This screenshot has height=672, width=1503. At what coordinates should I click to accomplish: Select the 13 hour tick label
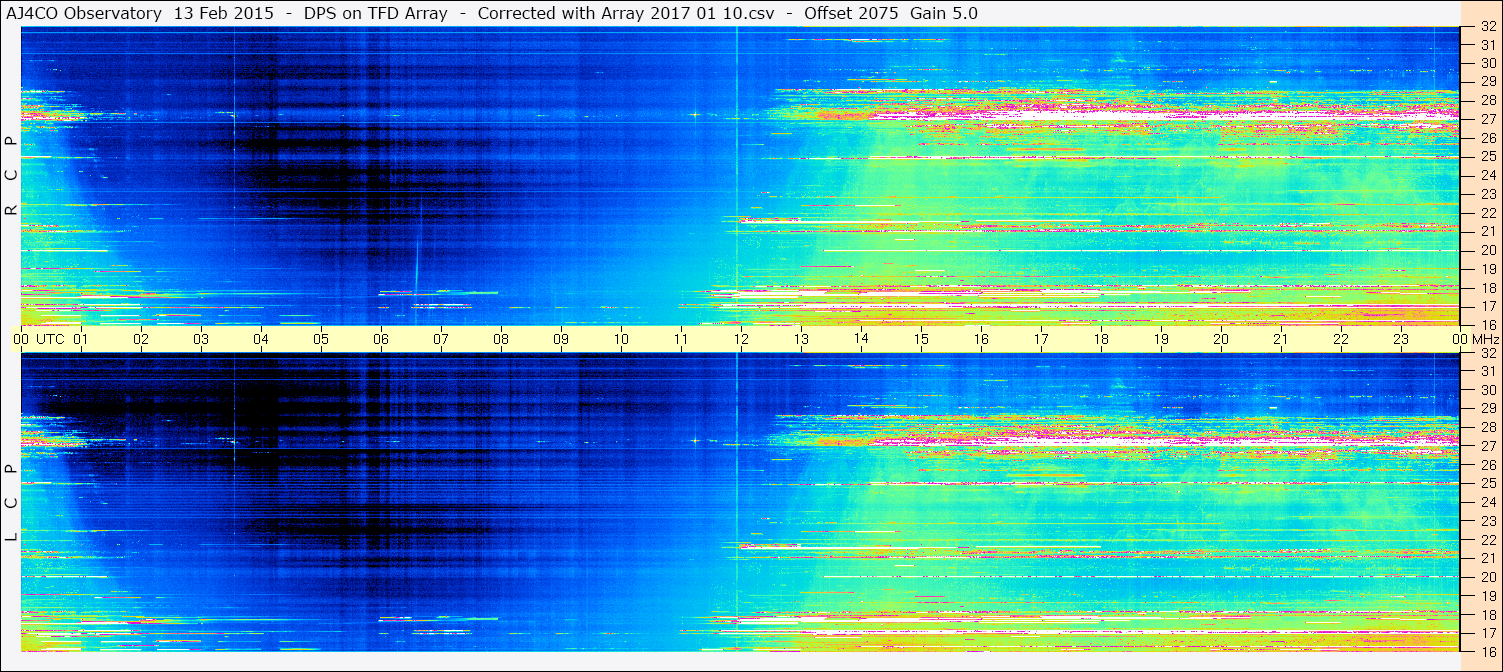[x=801, y=339]
